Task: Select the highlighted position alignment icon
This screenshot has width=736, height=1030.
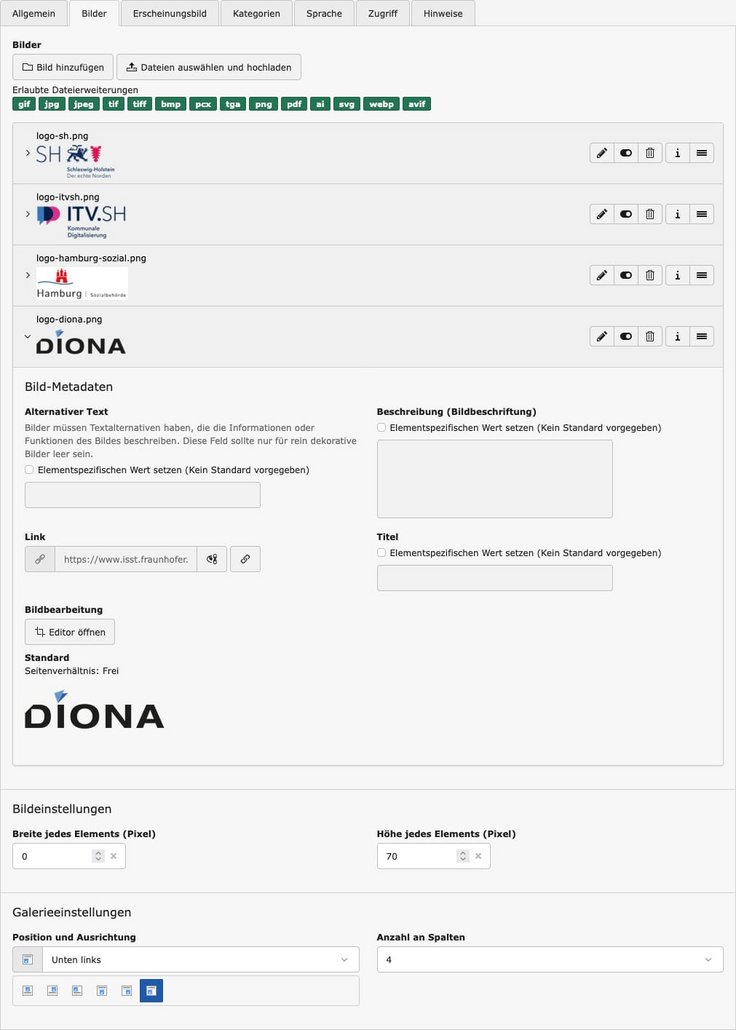Action: tap(151, 990)
